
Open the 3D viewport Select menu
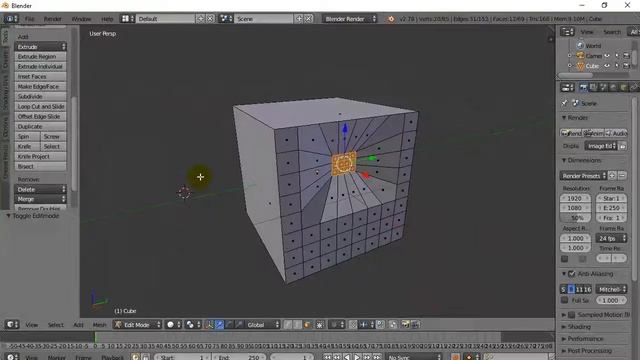click(x=56, y=325)
